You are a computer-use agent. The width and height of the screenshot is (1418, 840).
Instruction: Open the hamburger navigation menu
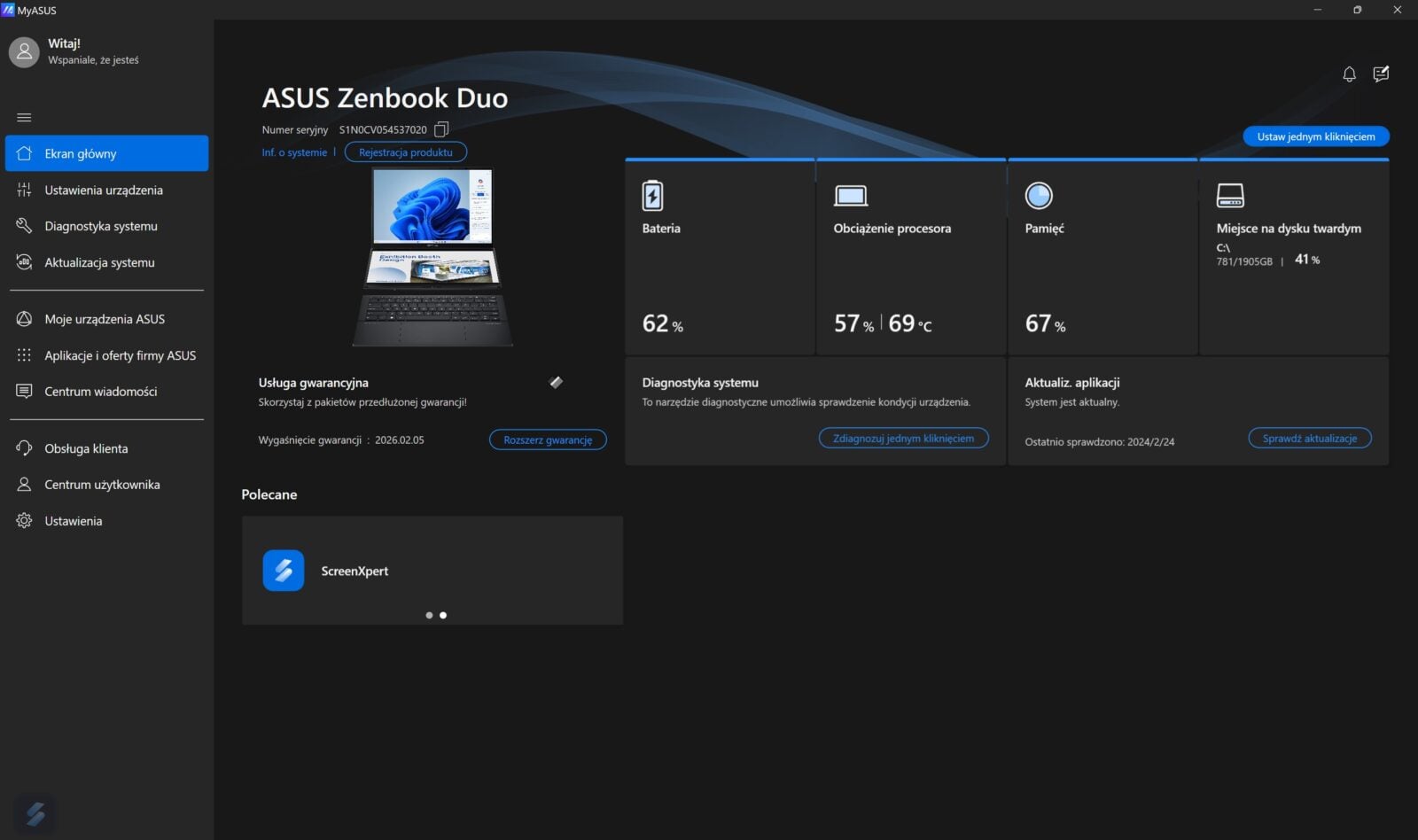(x=24, y=117)
